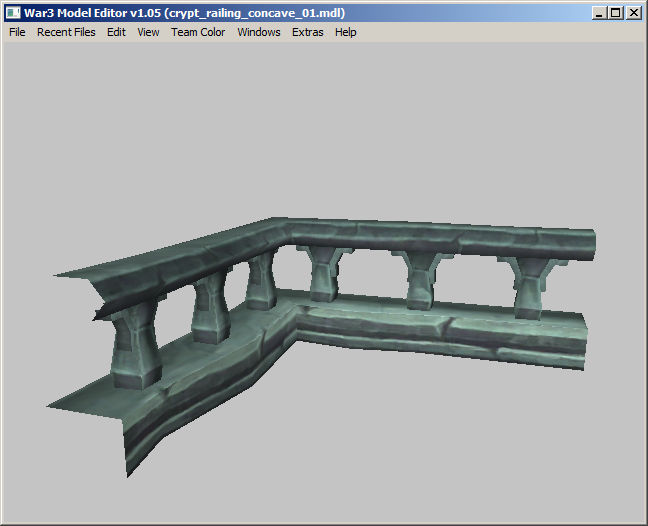Click the War3 Model Editor title bar icon
The height and width of the screenshot is (526, 648).
[13, 13]
